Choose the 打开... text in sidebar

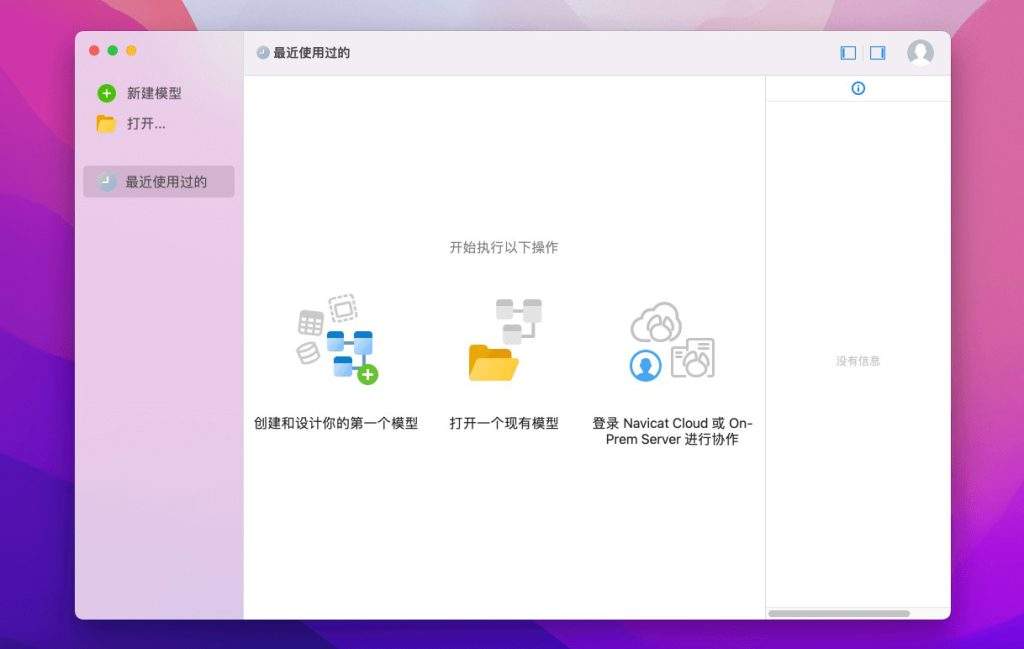tap(146, 124)
